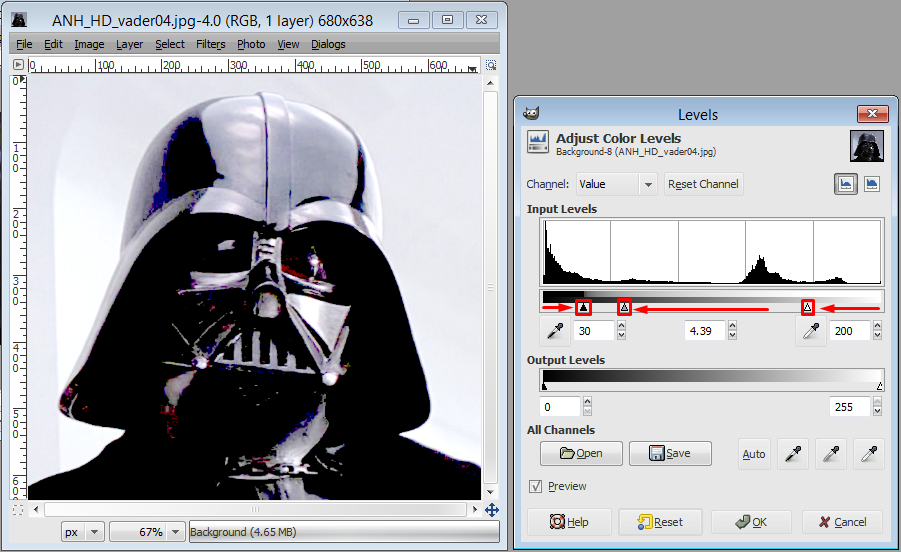Confirm levels with OK button
The image size is (901, 552).
pyautogui.click(x=751, y=522)
